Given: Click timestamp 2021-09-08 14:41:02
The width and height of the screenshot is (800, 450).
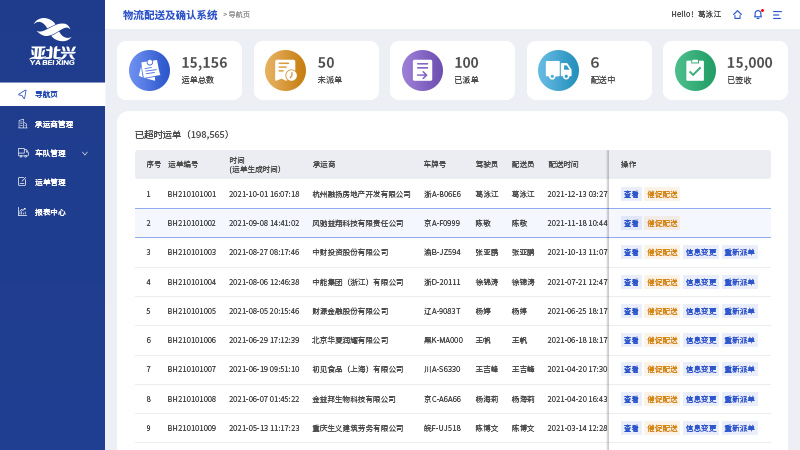Looking at the screenshot, I should (x=264, y=223).
